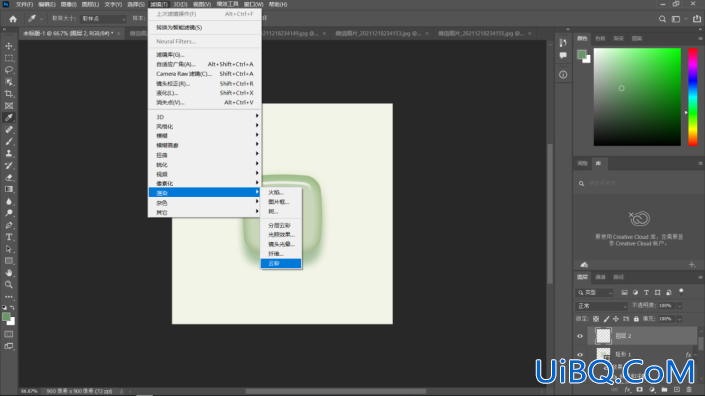This screenshot has height=396, width=705.
Task: Select the Frame tool
Action: click(x=9, y=106)
